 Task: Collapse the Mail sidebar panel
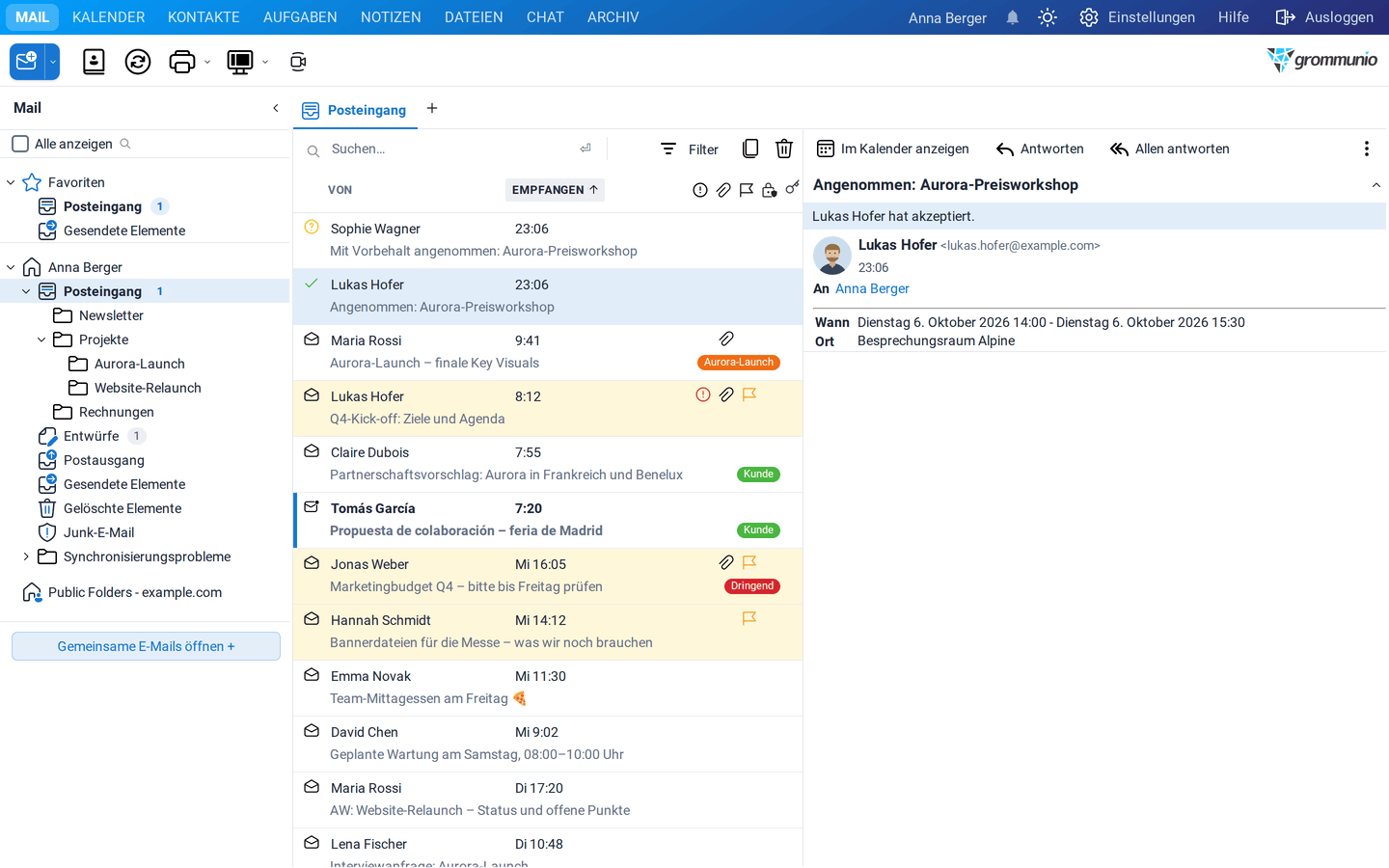pyautogui.click(x=276, y=108)
